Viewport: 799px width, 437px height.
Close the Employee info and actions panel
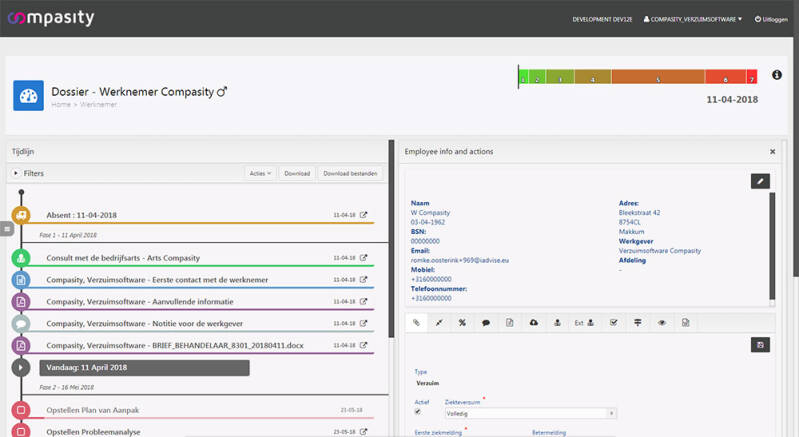pos(772,151)
